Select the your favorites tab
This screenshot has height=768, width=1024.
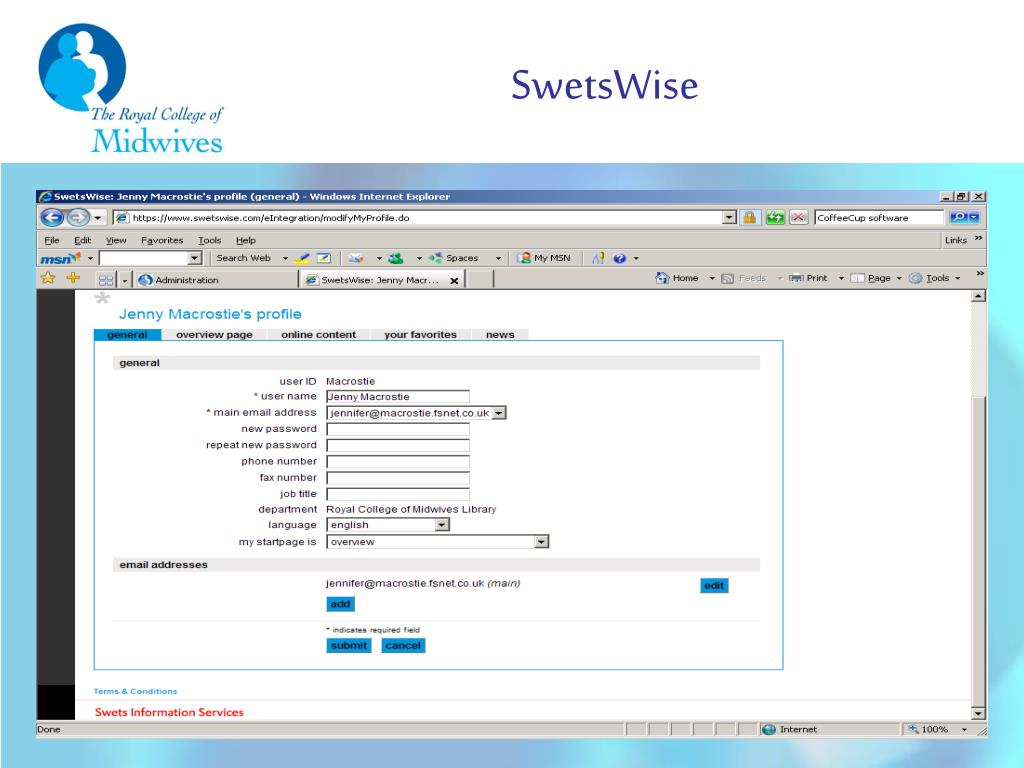tap(421, 334)
